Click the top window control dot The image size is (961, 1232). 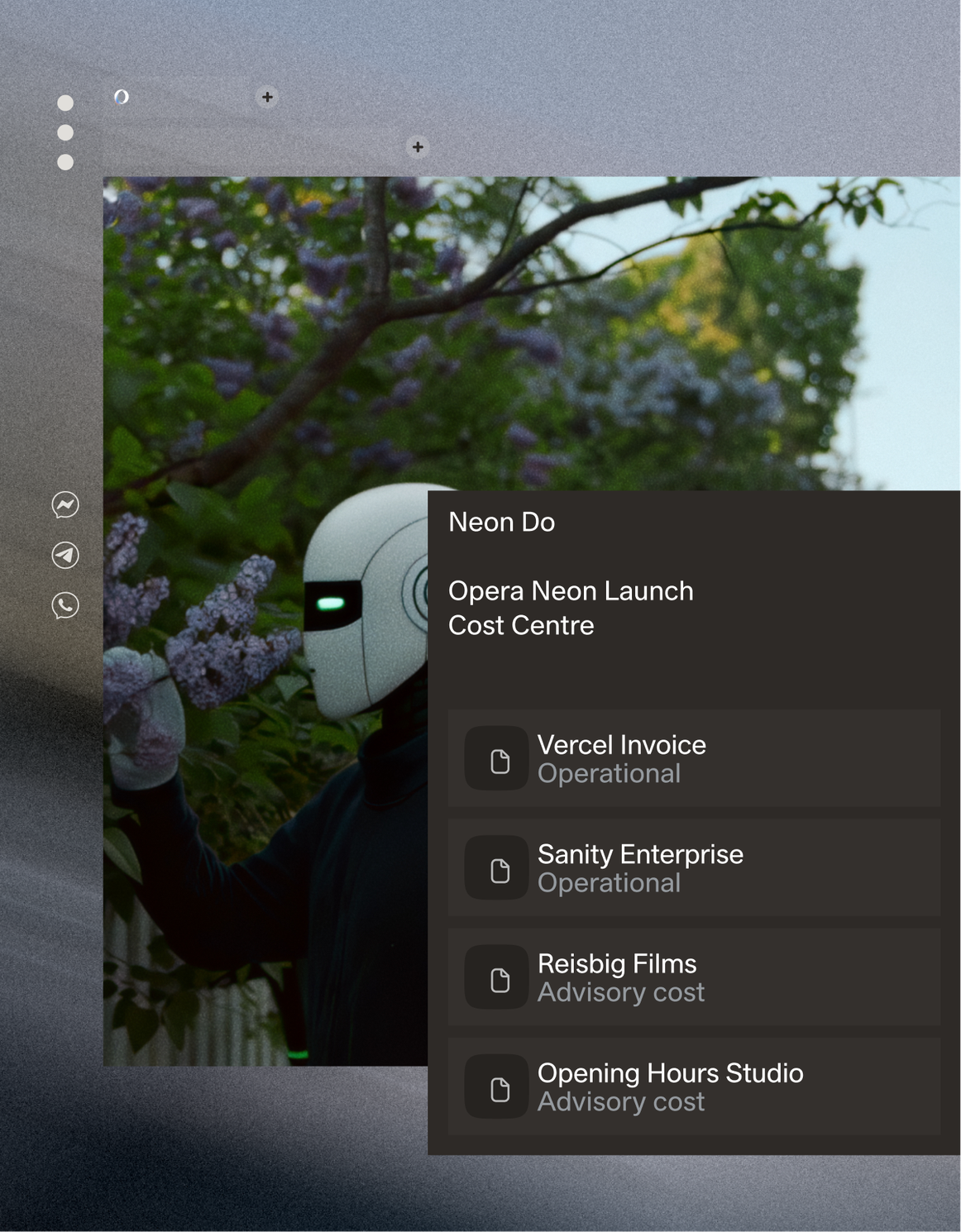point(65,103)
